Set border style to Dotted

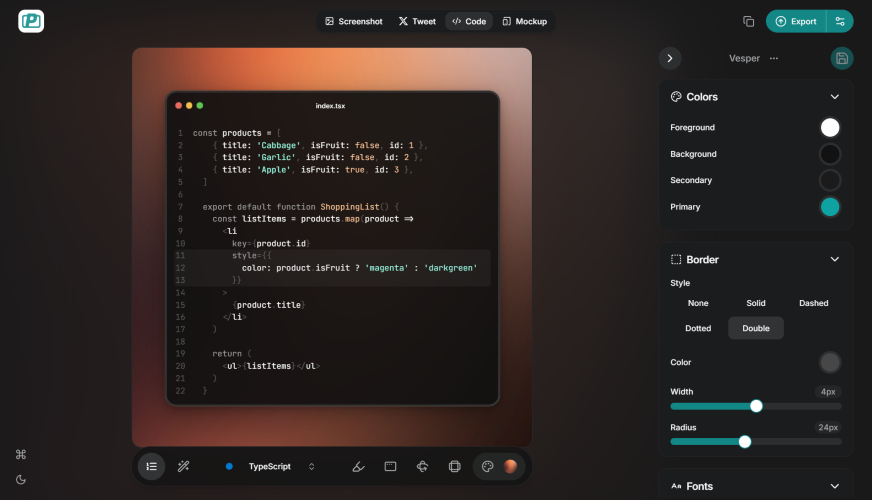pos(698,328)
